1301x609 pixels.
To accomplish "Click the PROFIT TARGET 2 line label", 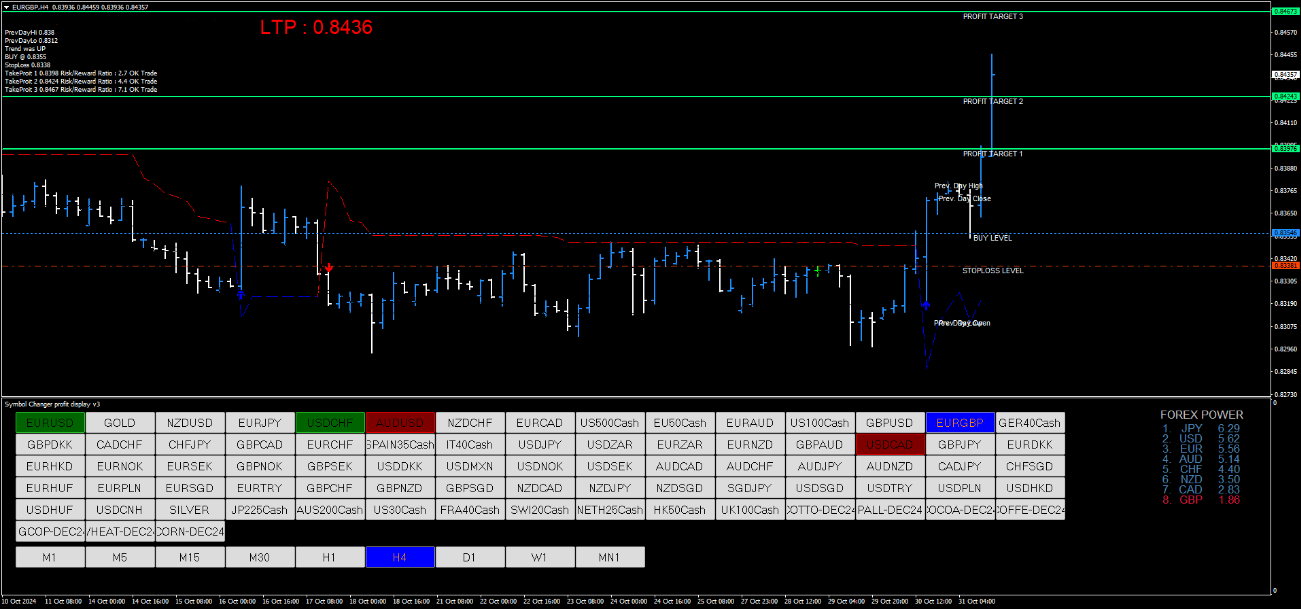I will coord(992,102).
